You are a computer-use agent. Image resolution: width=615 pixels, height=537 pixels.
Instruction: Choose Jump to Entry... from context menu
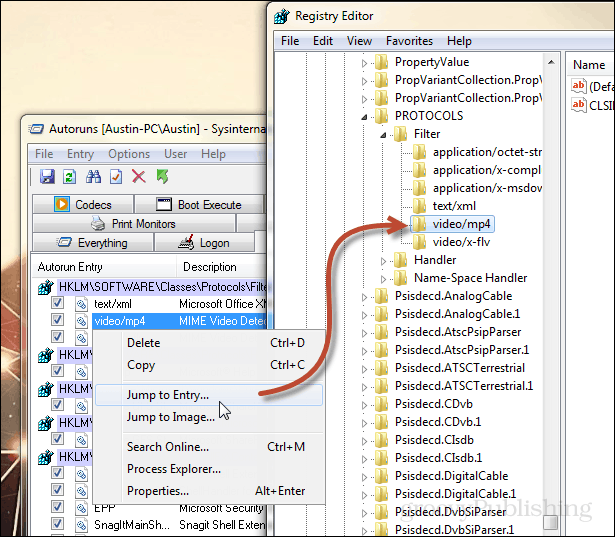(x=209, y=395)
